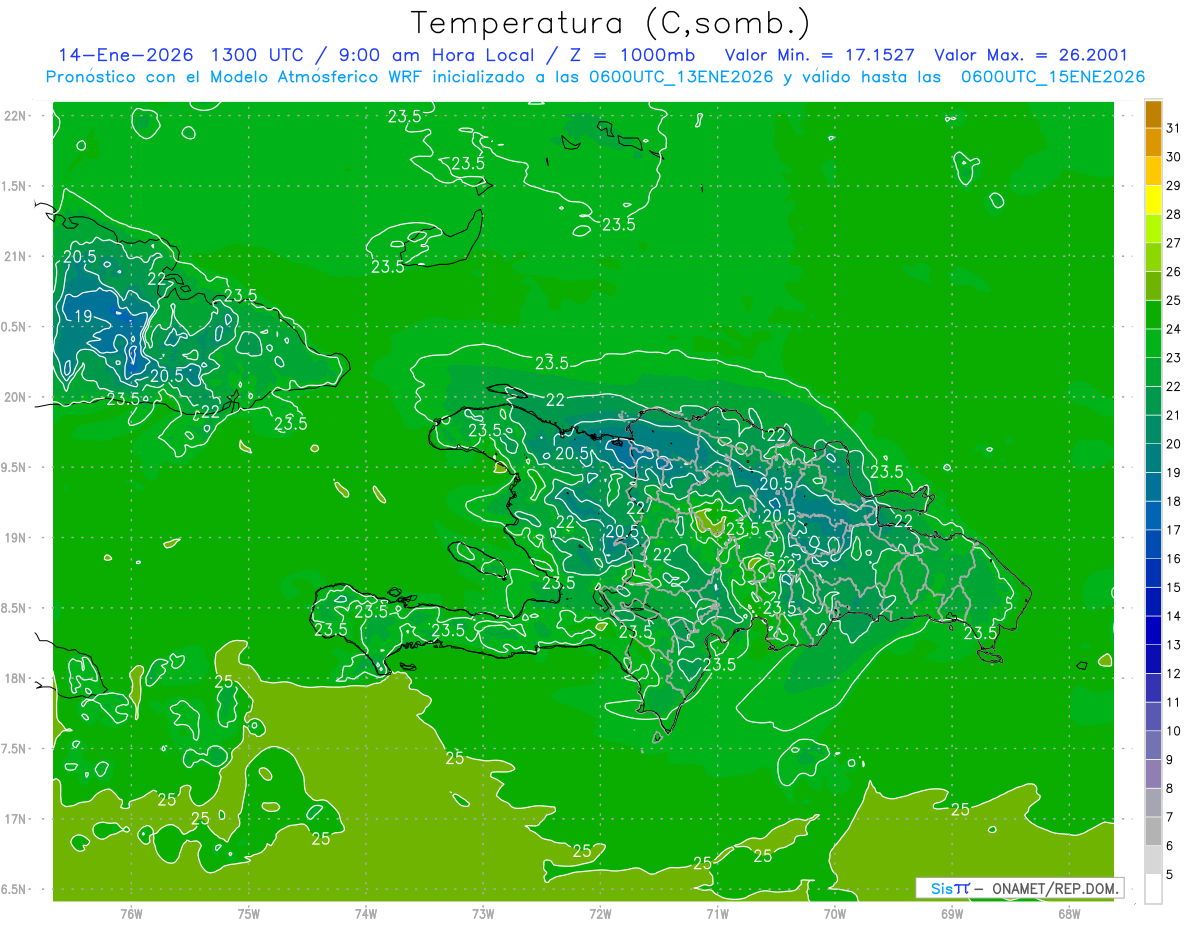Click the '19' contour label on the map
The image size is (1200, 927).
click(x=85, y=317)
